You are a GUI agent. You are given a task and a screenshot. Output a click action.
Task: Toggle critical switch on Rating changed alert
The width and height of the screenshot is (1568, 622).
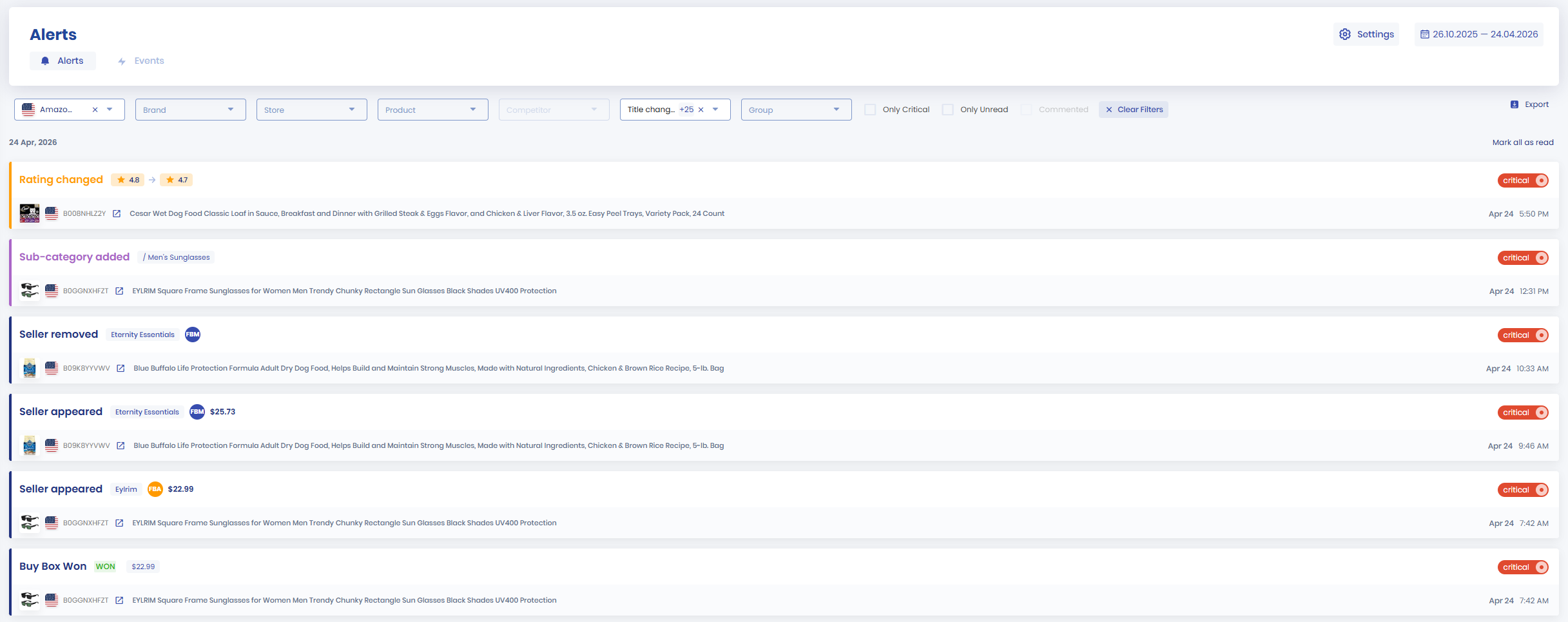tap(1542, 180)
